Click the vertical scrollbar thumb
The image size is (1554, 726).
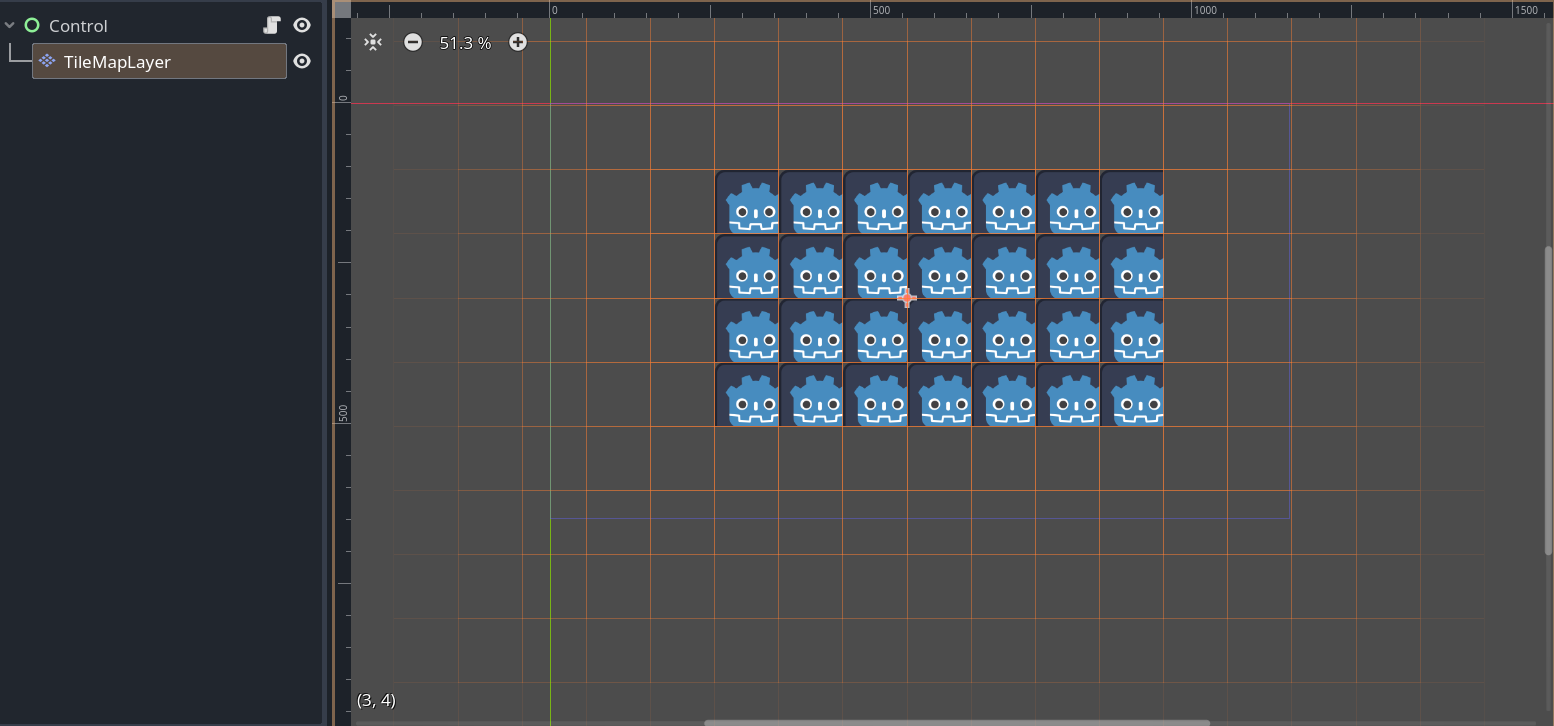coord(1548,401)
